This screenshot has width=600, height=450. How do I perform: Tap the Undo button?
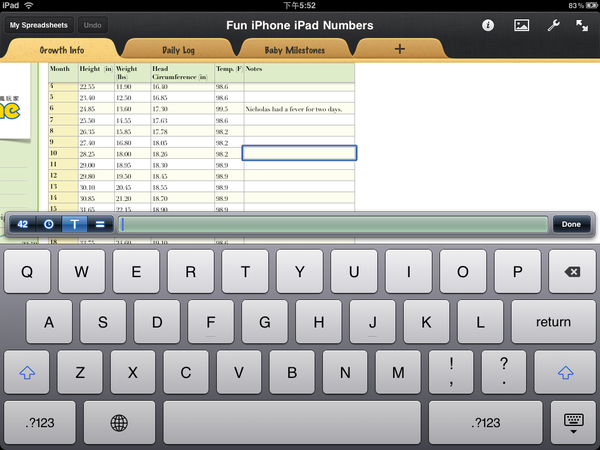pos(93,25)
